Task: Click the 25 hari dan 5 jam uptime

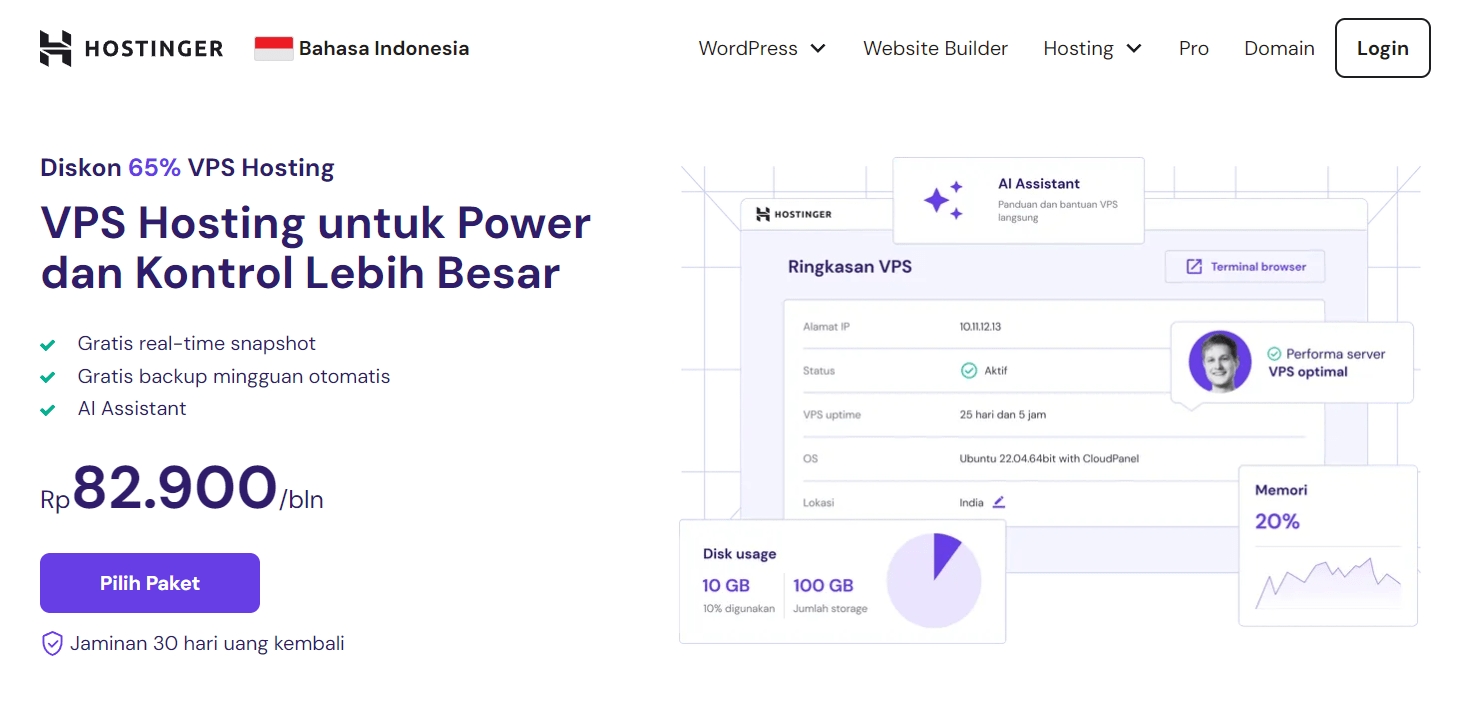Action: pos(1002,414)
